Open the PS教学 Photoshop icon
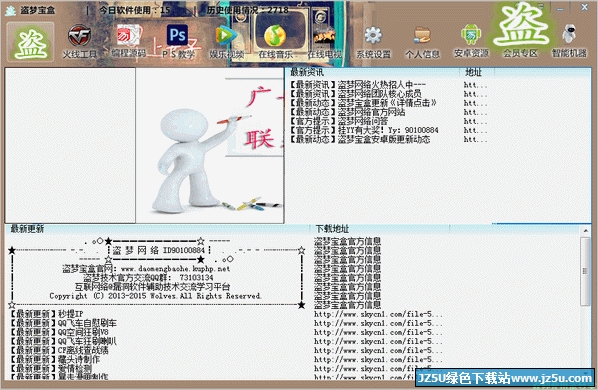 click(178, 42)
